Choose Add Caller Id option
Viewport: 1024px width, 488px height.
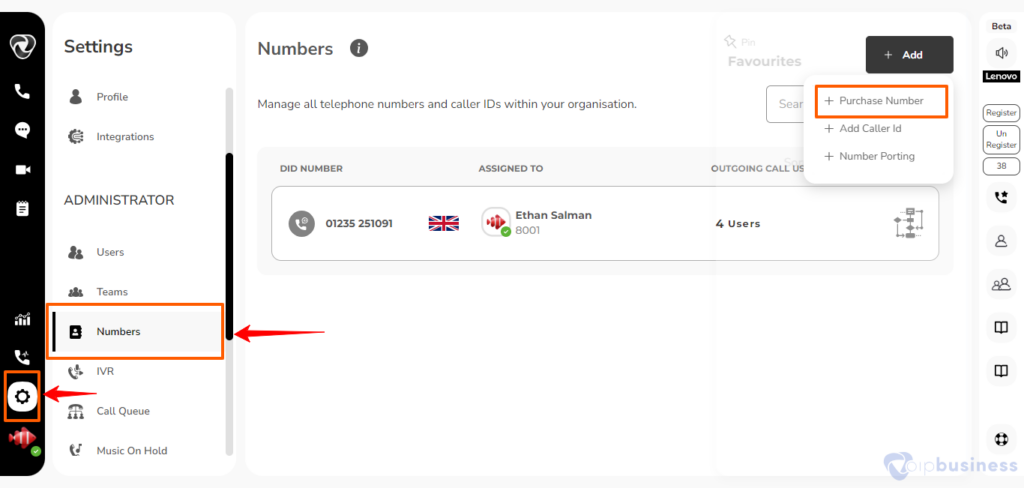click(x=863, y=129)
